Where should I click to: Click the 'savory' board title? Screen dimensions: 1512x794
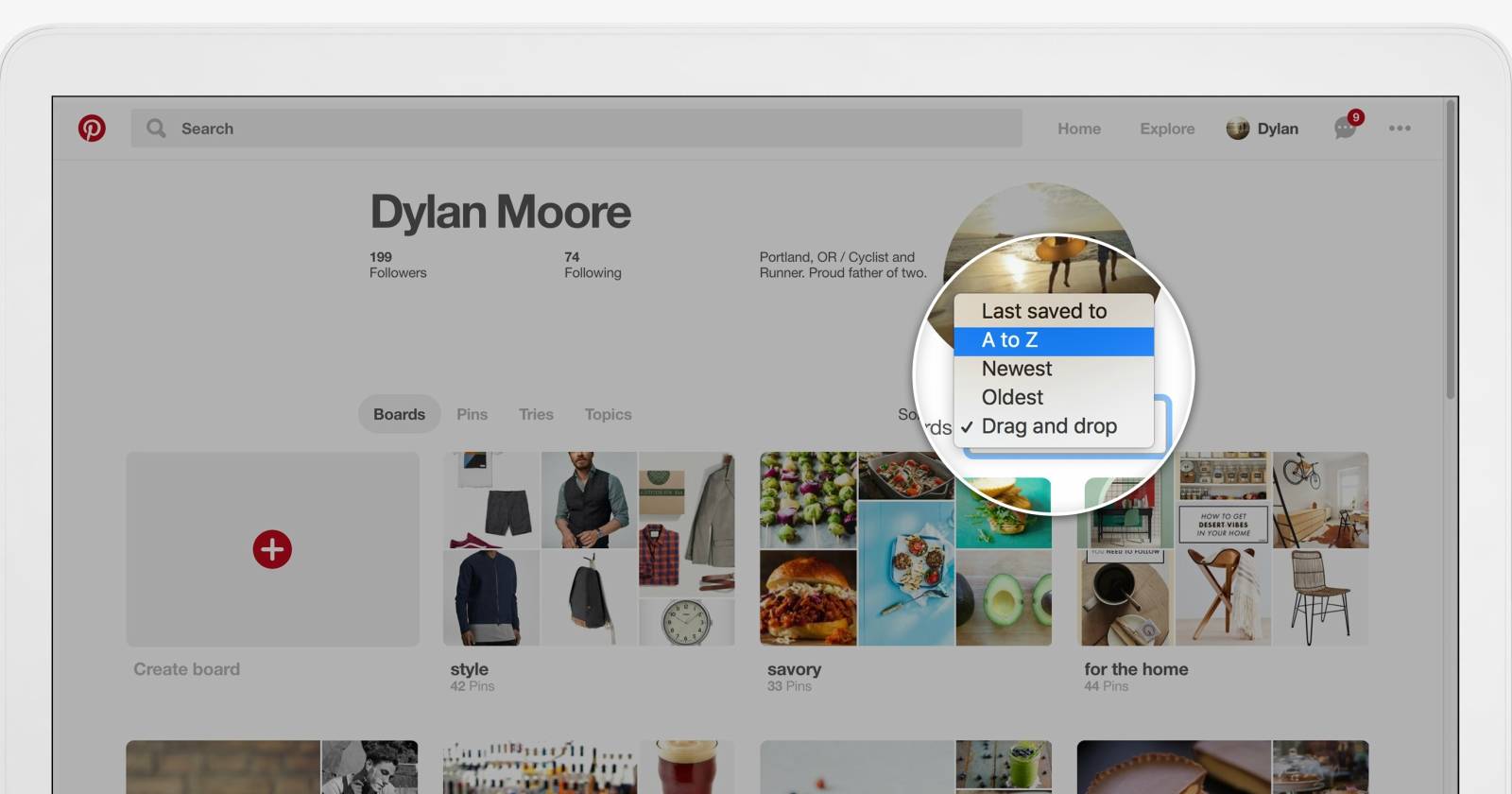point(794,669)
